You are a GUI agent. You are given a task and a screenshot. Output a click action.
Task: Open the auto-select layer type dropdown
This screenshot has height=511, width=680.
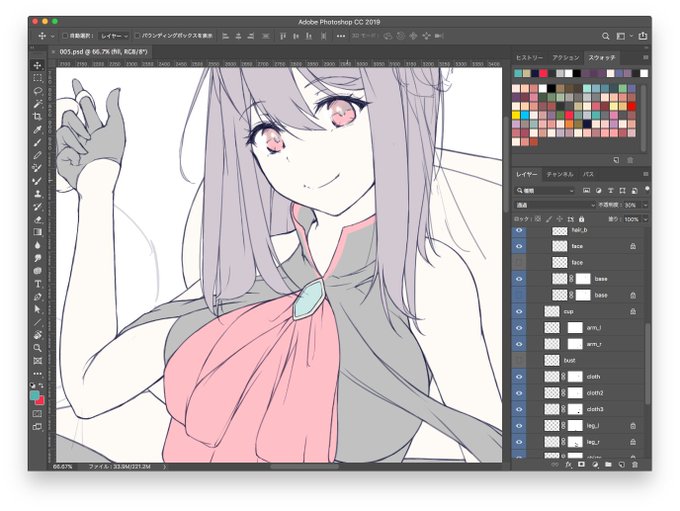[x=114, y=36]
